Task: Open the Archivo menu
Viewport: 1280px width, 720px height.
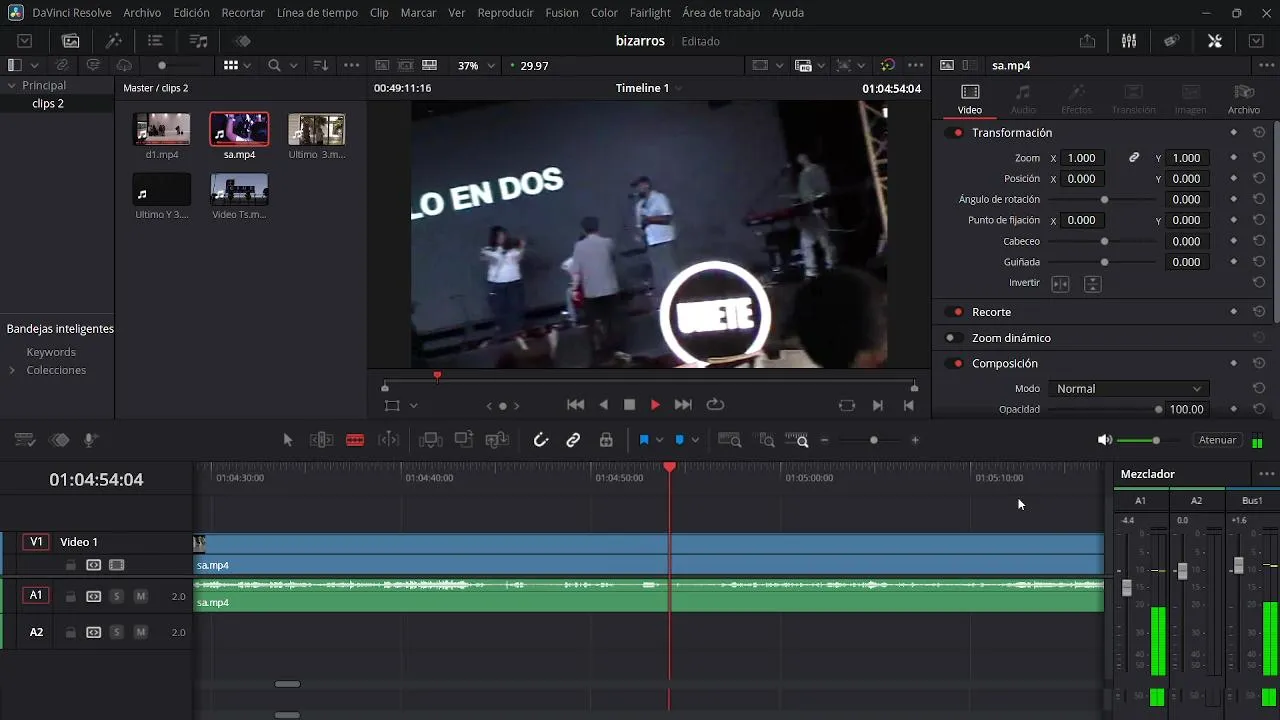Action: click(142, 13)
